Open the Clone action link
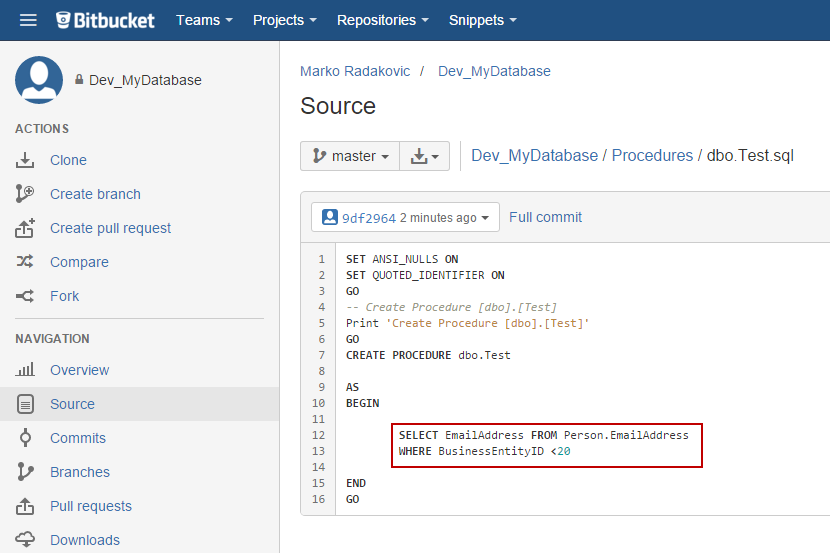Screen dimensions: 830x553 (x=68, y=160)
